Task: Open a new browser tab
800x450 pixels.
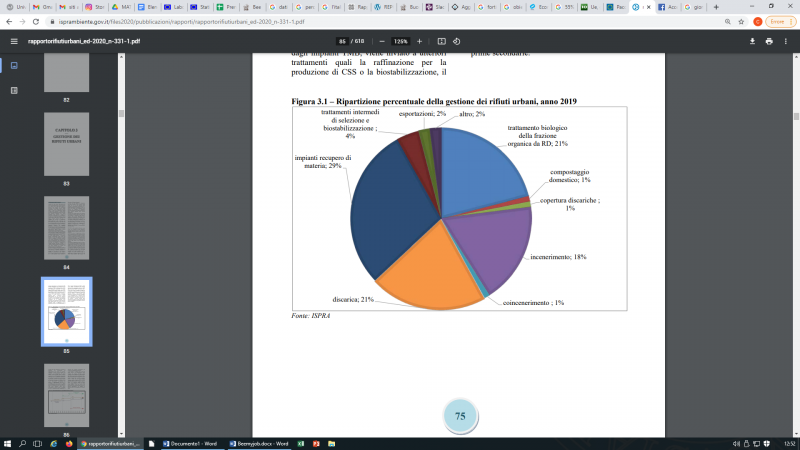Action: 716,6
